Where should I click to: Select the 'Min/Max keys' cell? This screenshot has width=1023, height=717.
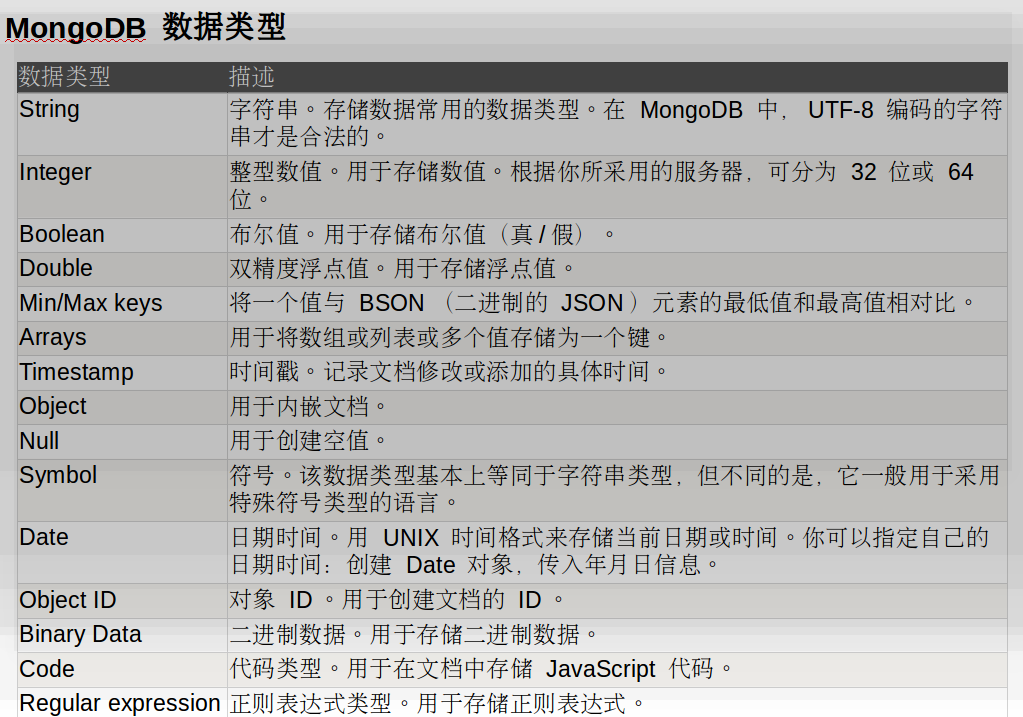point(122,303)
